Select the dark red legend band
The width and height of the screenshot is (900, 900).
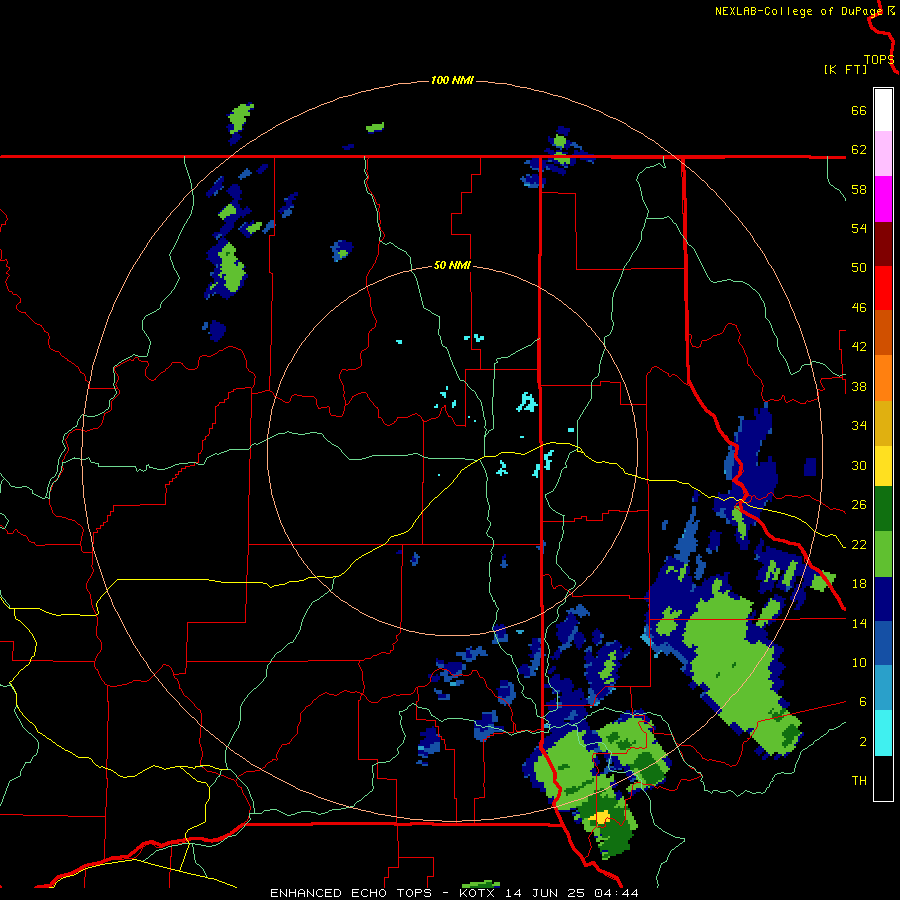[883, 244]
